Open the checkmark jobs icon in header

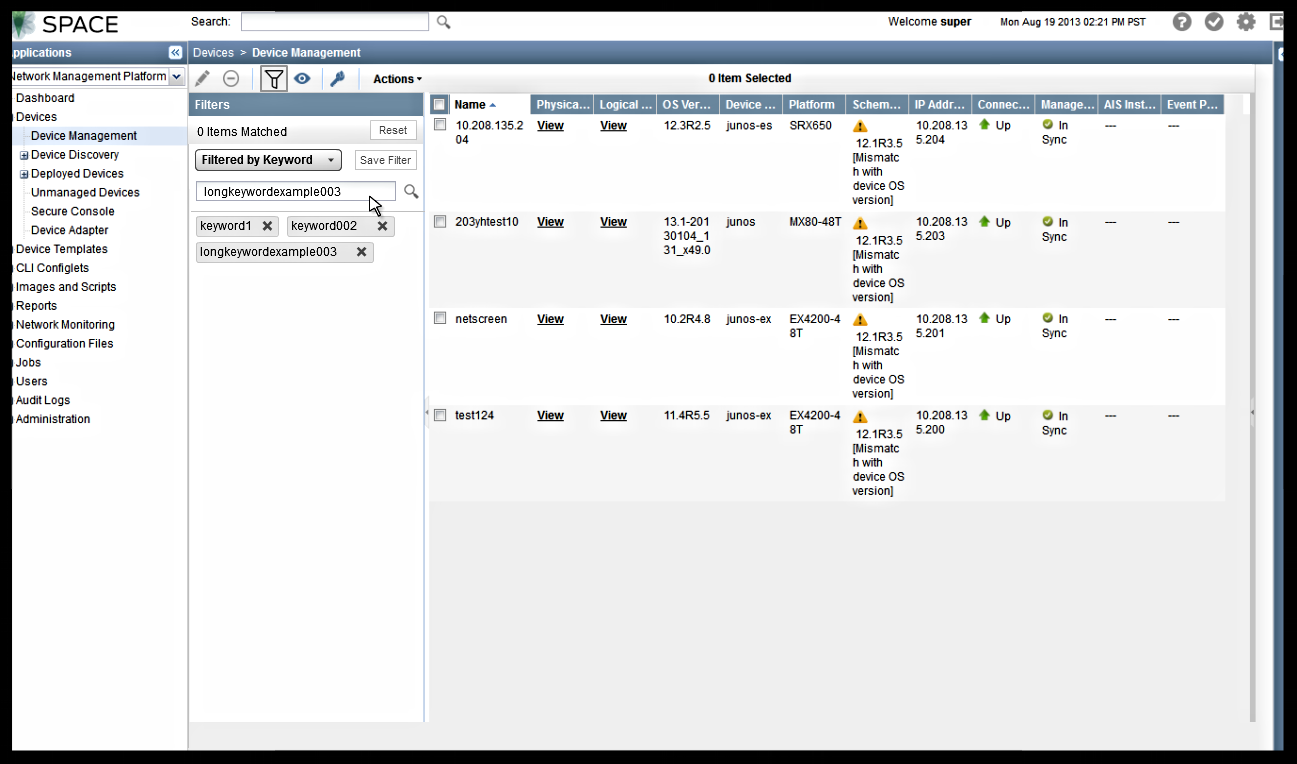pyautogui.click(x=1214, y=22)
